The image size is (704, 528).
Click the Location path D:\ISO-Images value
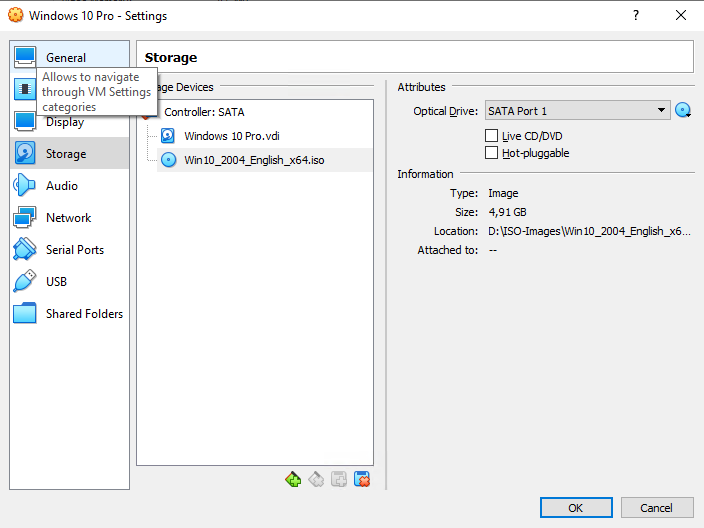pyautogui.click(x=589, y=231)
